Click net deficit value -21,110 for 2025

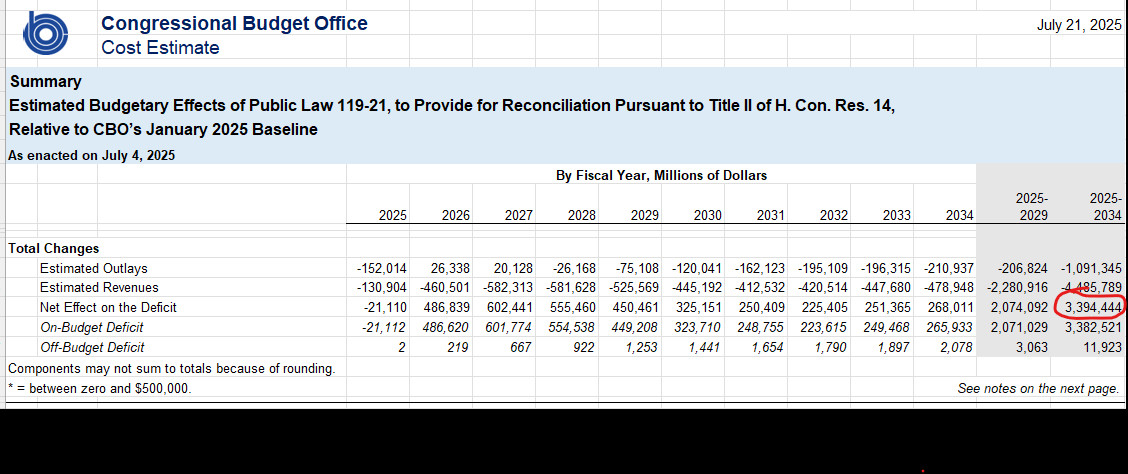click(x=385, y=307)
